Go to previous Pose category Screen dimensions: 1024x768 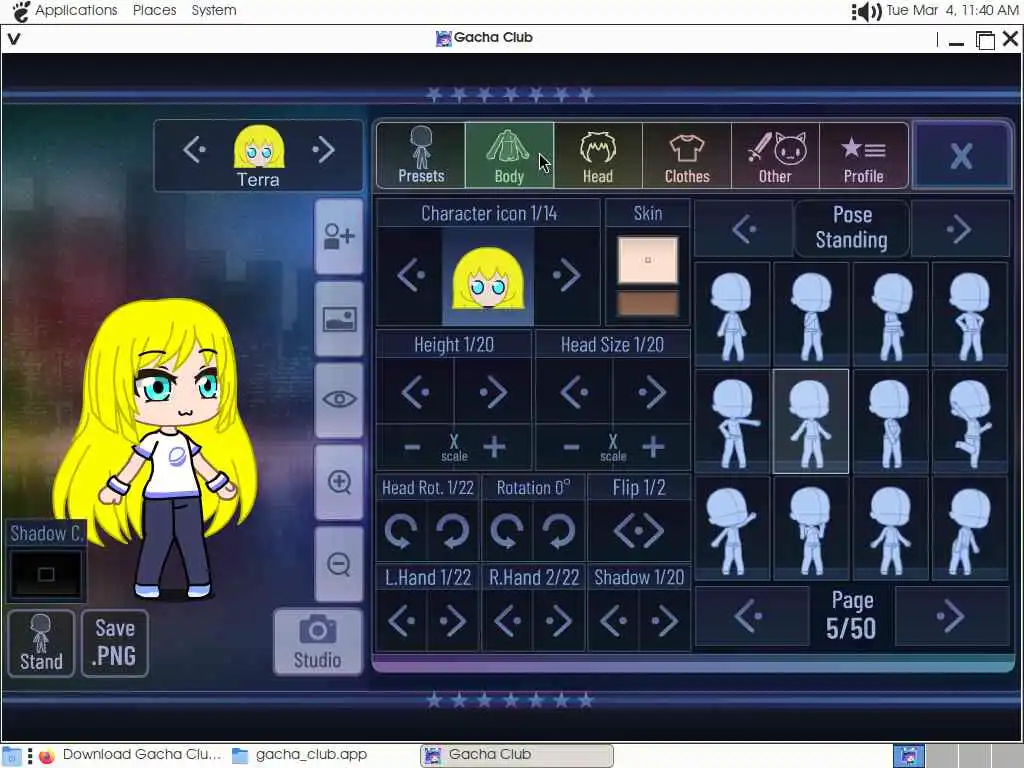click(744, 229)
